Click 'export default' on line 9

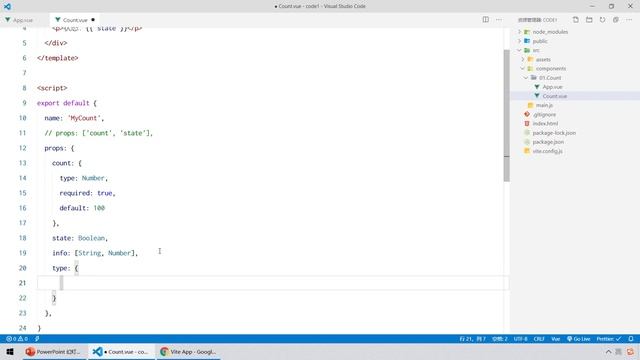63,103
